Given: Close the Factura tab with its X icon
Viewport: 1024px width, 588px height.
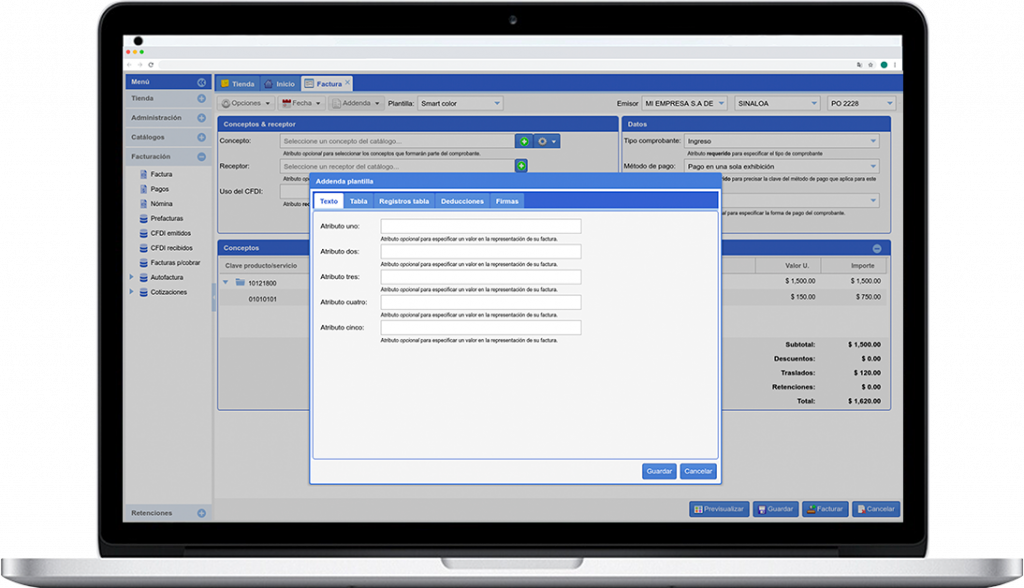Looking at the screenshot, I should click(348, 83).
